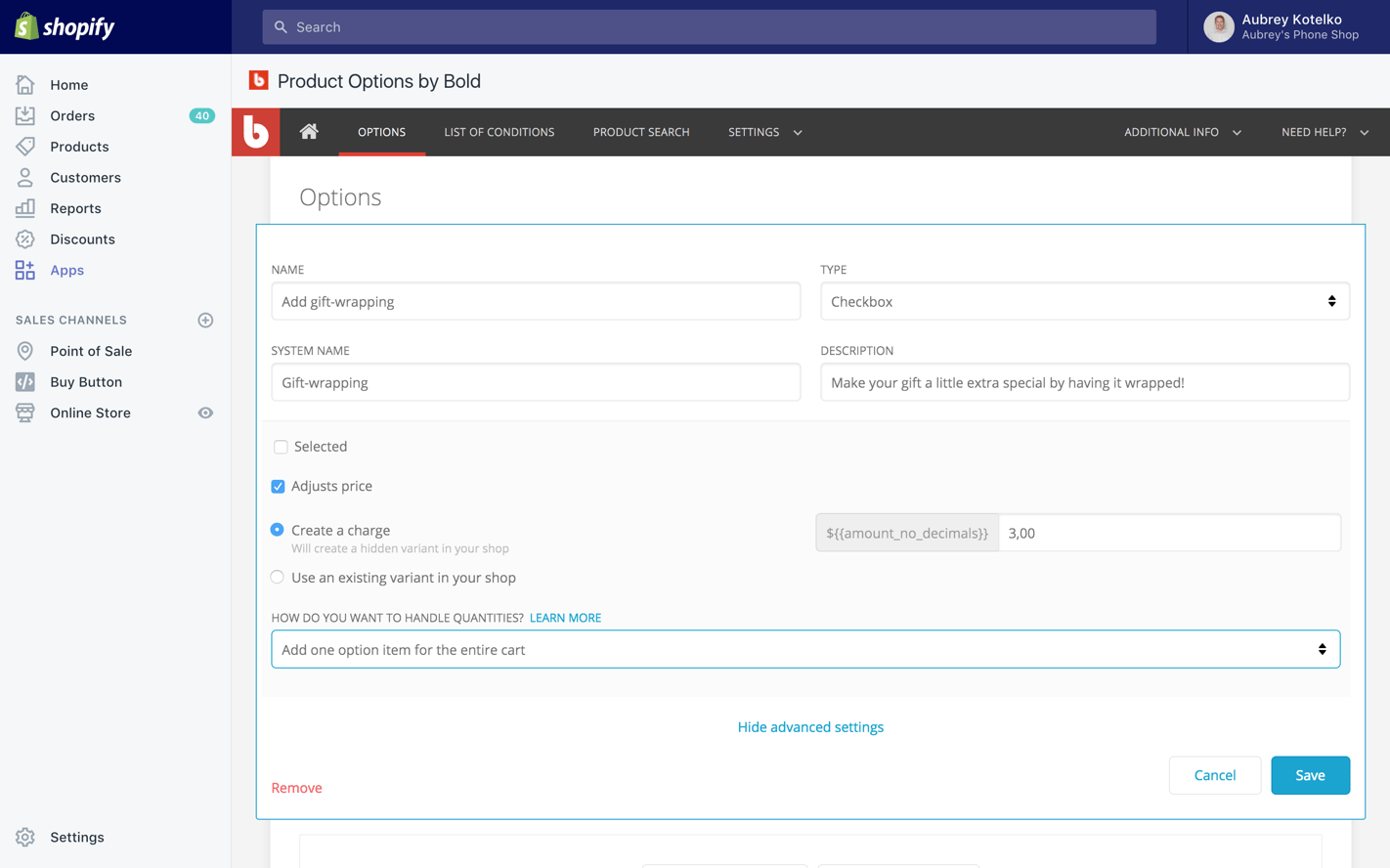Click the red Bold logo icon
The height and width of the screenshot is (868, 1390).
click(x=256, y=132)
